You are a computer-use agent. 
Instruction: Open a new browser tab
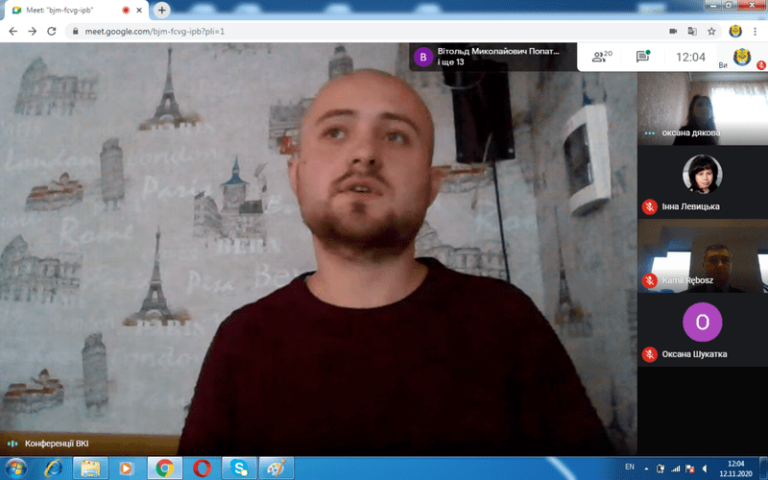pos(162,9)
